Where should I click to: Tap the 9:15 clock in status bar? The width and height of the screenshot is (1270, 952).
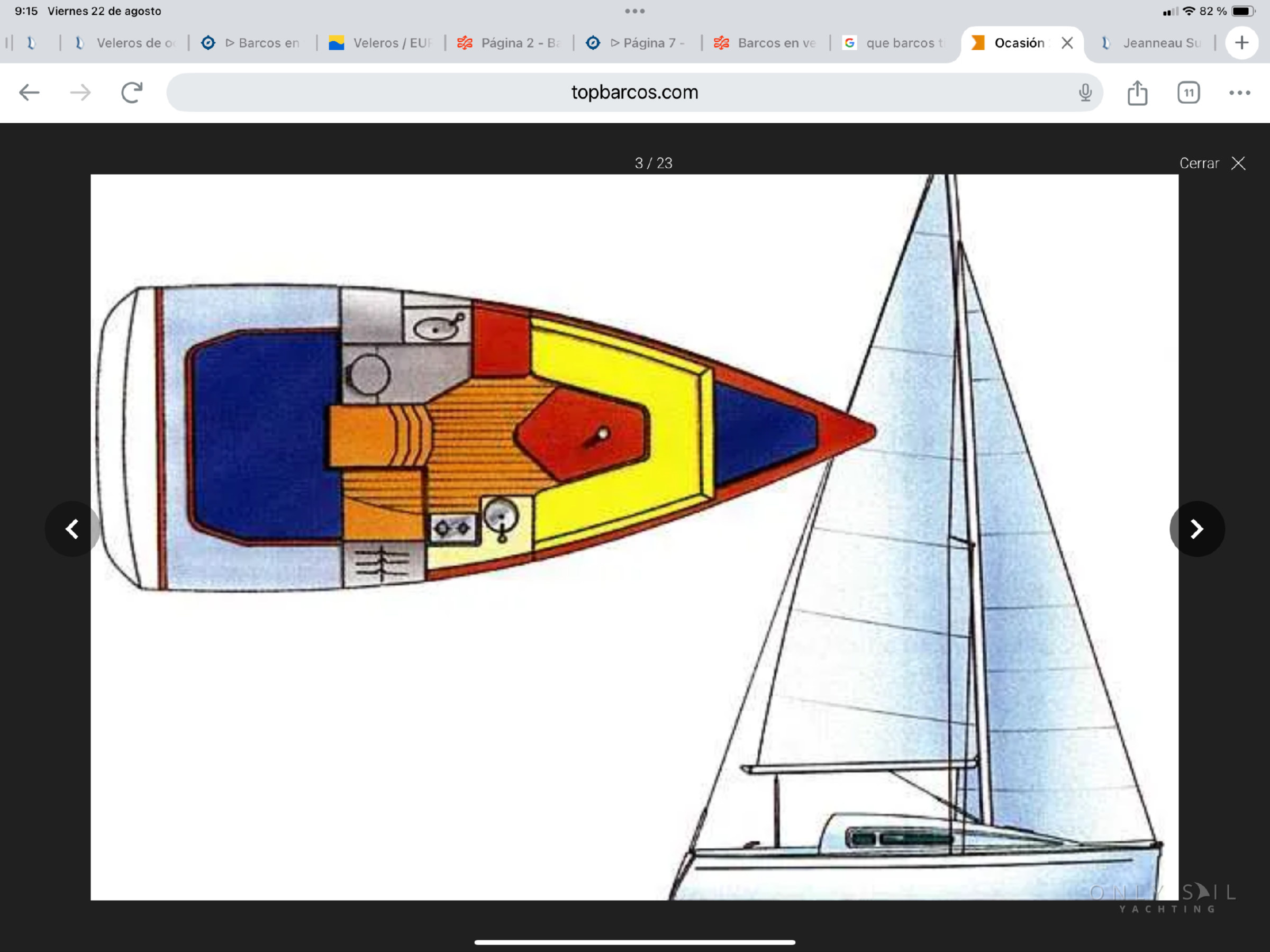pyautogui.click(x=26, y=11)
